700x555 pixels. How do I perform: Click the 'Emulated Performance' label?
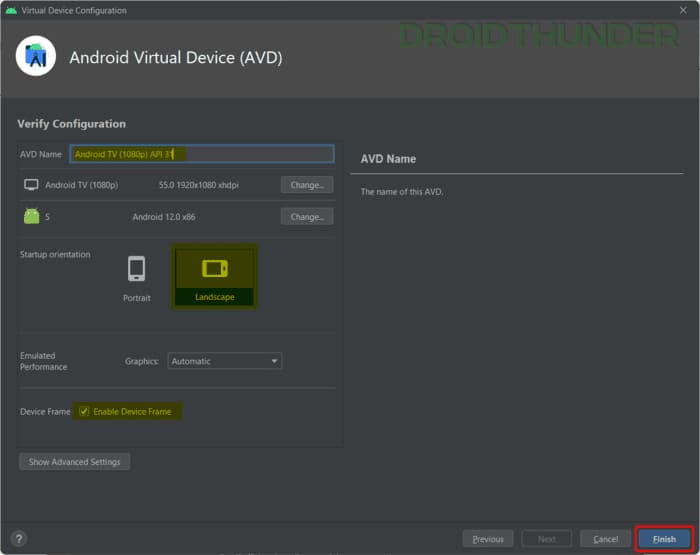tap(44, 361)
